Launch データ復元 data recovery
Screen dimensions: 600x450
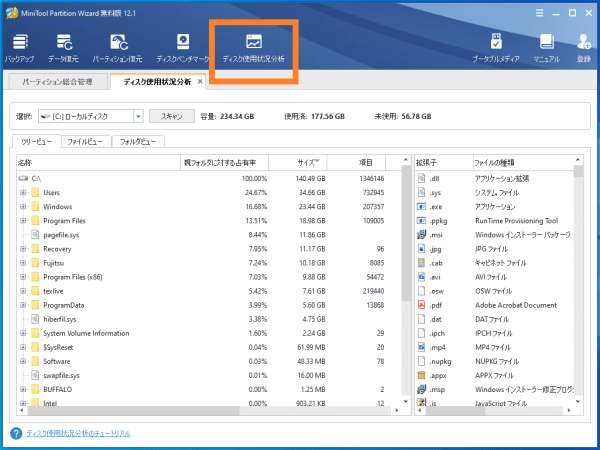click(x=64, y=49)
